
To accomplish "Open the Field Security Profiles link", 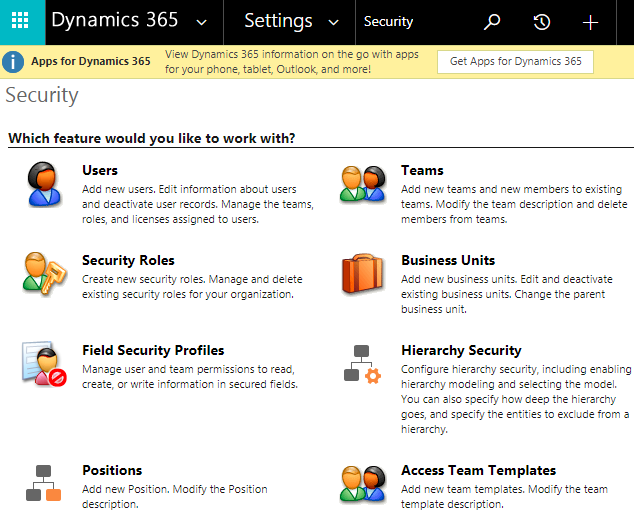I will (153, 350).
